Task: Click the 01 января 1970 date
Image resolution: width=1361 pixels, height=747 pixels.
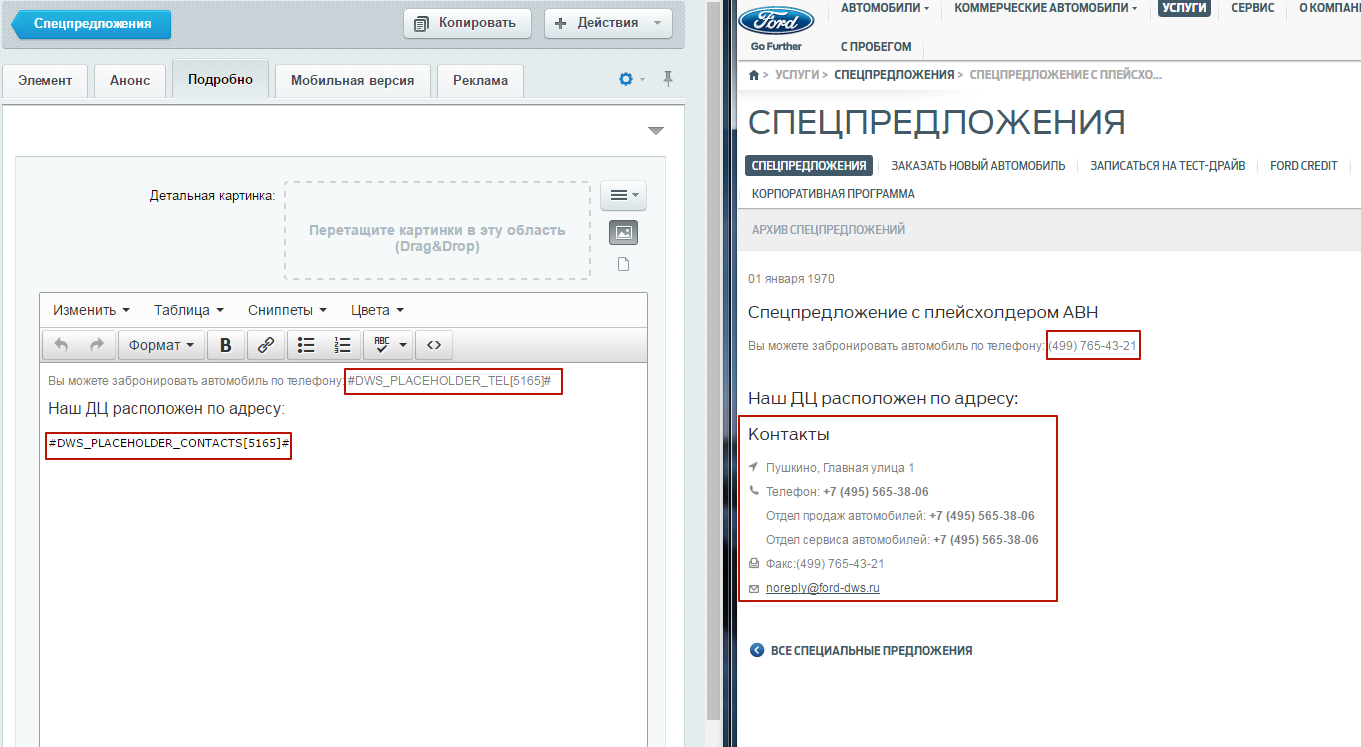Action: point(791,279)
